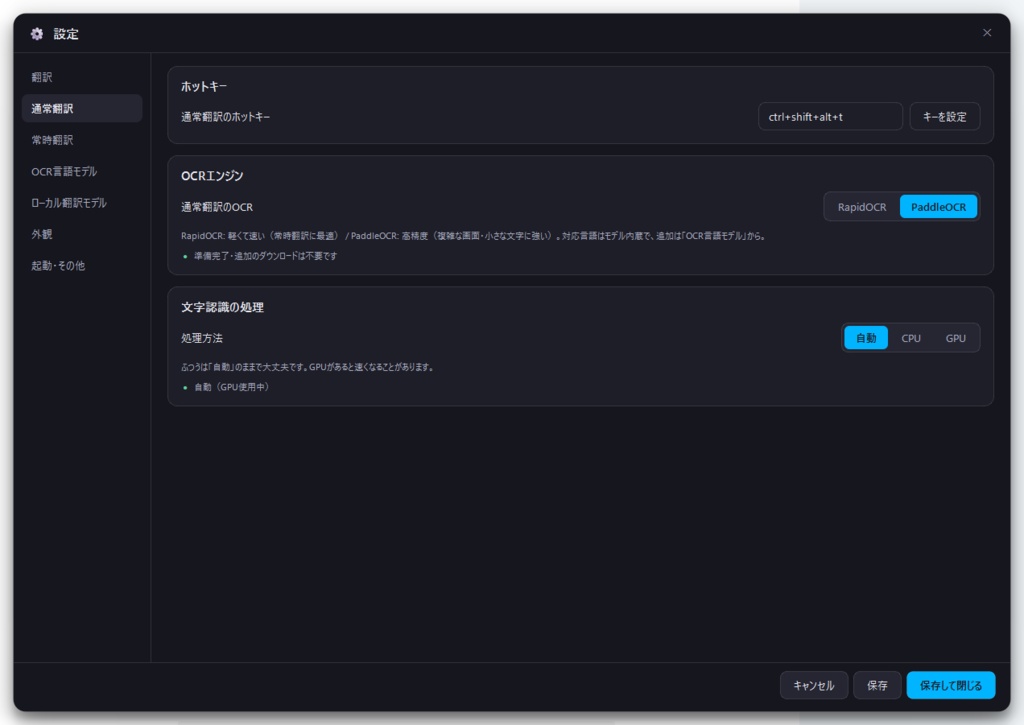Choose PaddleOCR as the OCR engine
This screenshot has width=1024, height=725.
(x=938, y=207)
